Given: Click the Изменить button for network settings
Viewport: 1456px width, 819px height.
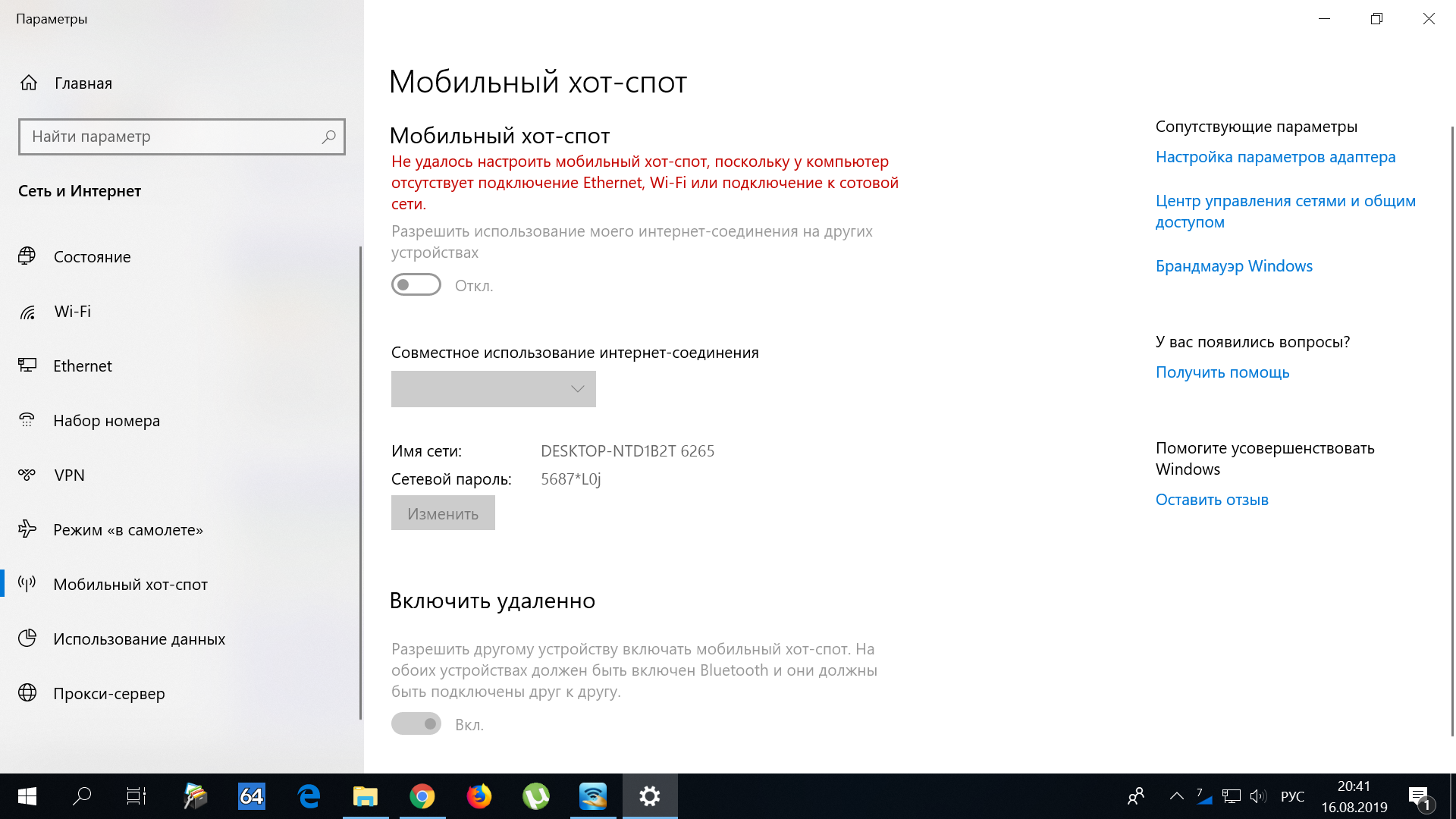Looking at the screenshot, I should click(x=443, y=513).
